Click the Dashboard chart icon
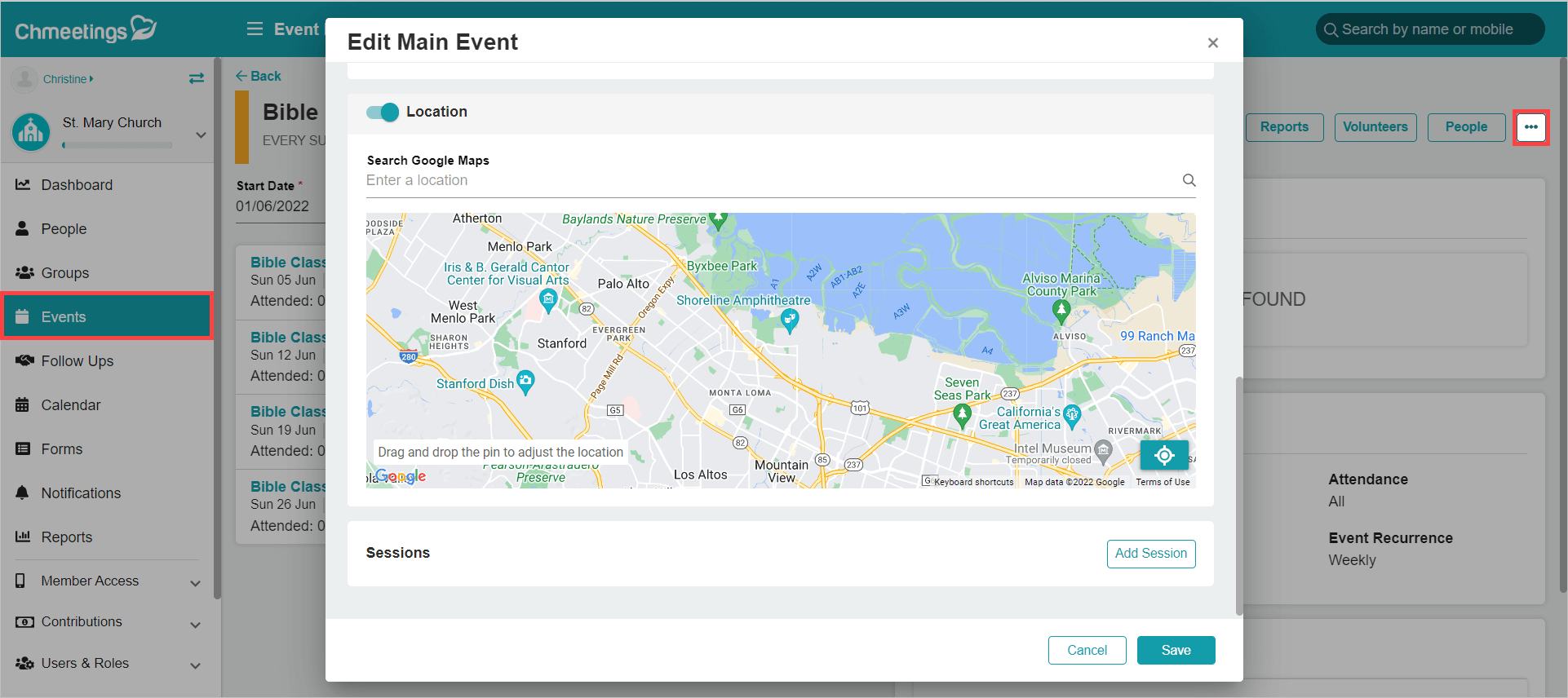Screen dimensions: 1568x698 23,185
